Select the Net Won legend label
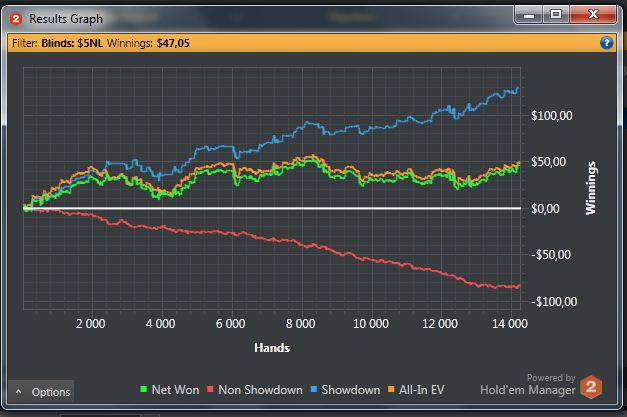Screen dimensions: 627x417 [x=175, y=390]
